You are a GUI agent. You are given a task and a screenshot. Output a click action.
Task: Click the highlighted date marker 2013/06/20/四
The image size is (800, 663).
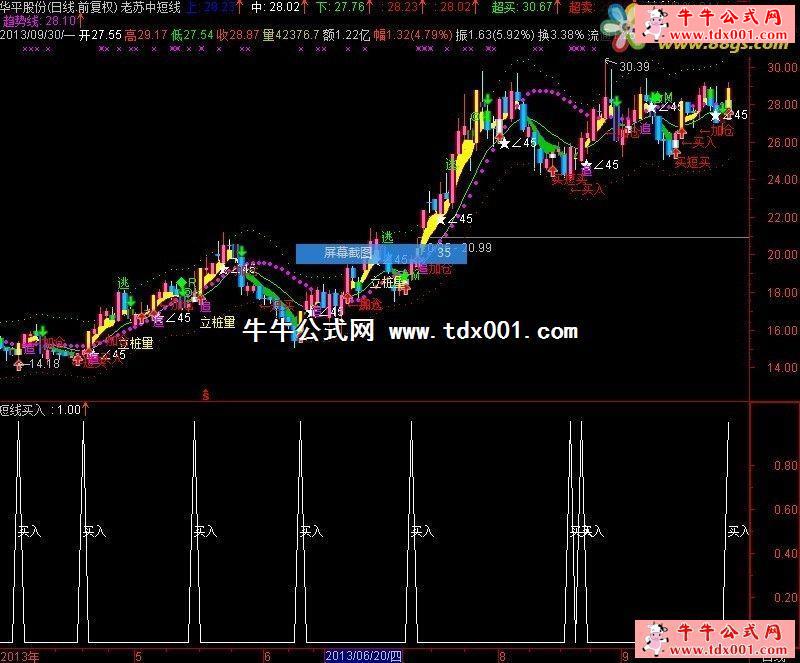tap(363, 656)
